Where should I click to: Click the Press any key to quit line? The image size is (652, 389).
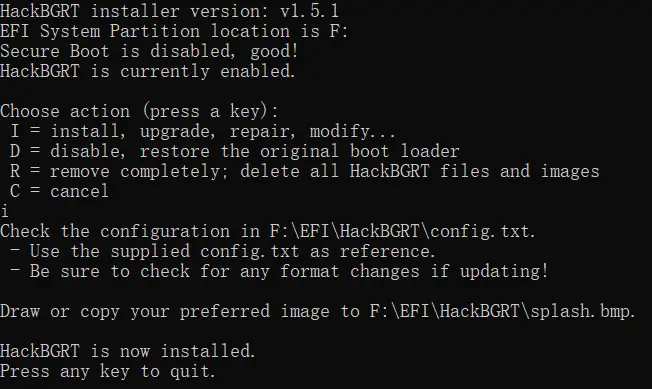(x=108, y=371)
